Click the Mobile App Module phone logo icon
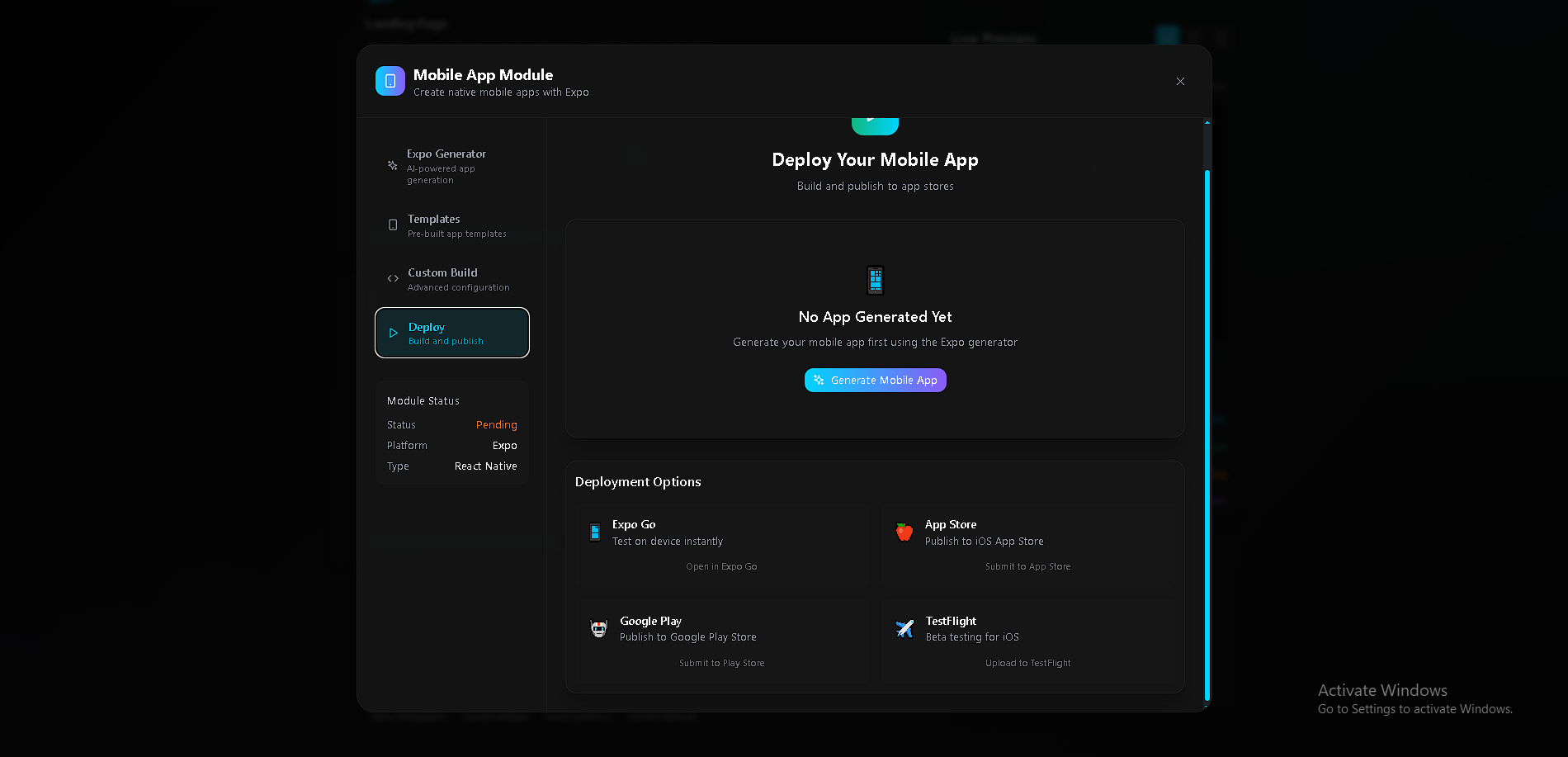Screen dimensions: 1568x757 [x=390, y=81]
